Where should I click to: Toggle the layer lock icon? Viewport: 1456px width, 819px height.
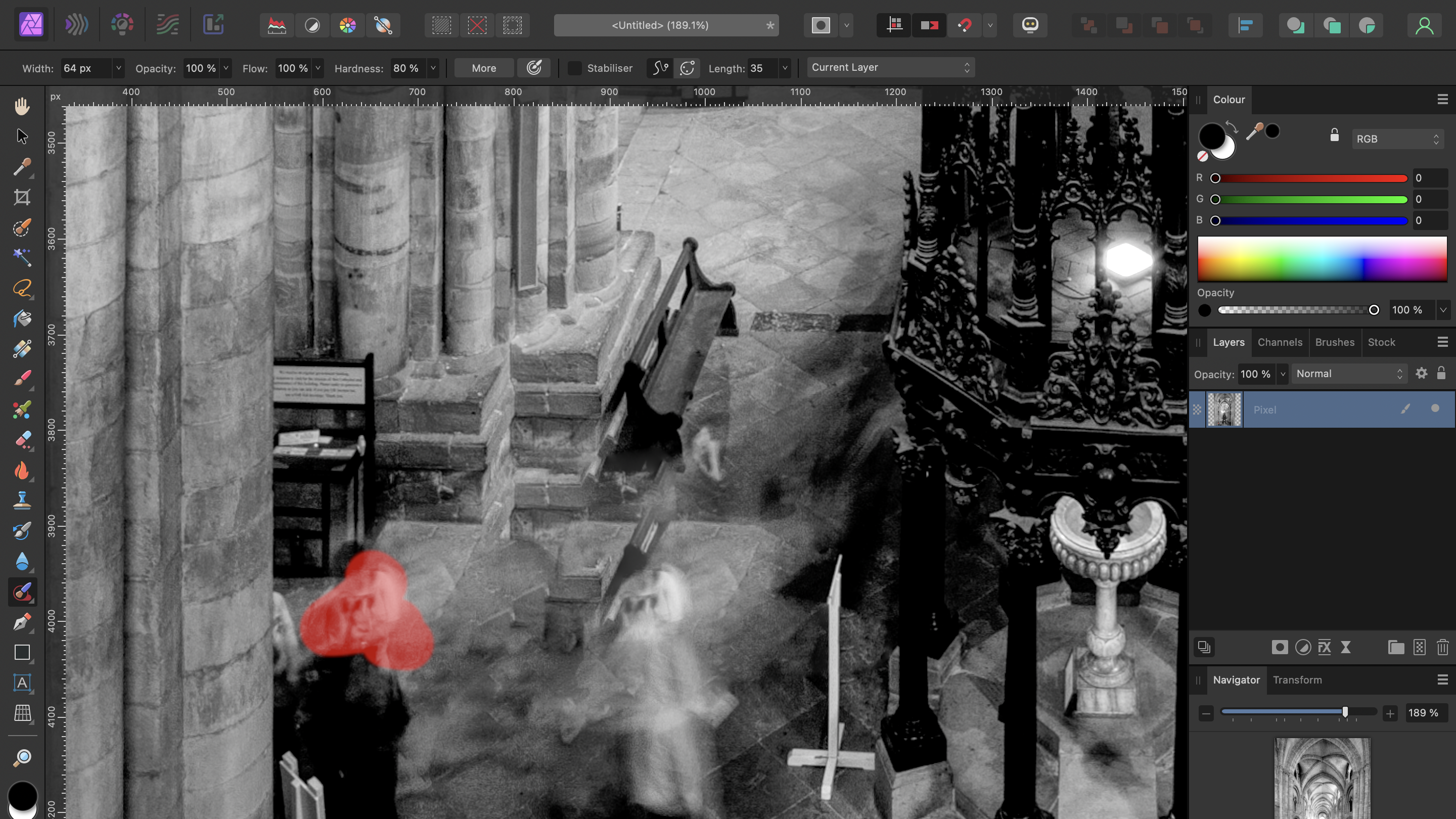click(1441, 373)
